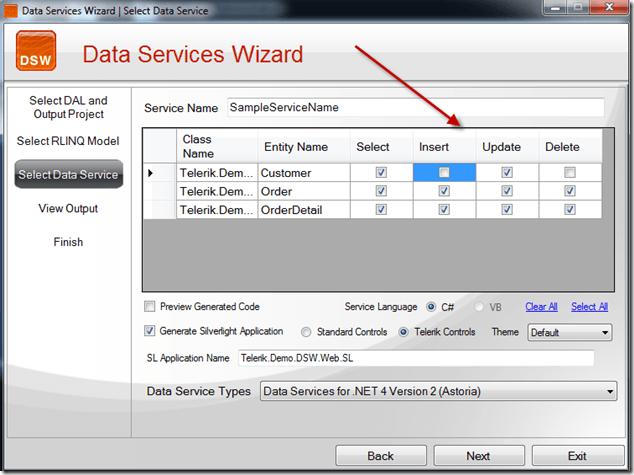
Task: Click the Next button
Action: point(479,456)
